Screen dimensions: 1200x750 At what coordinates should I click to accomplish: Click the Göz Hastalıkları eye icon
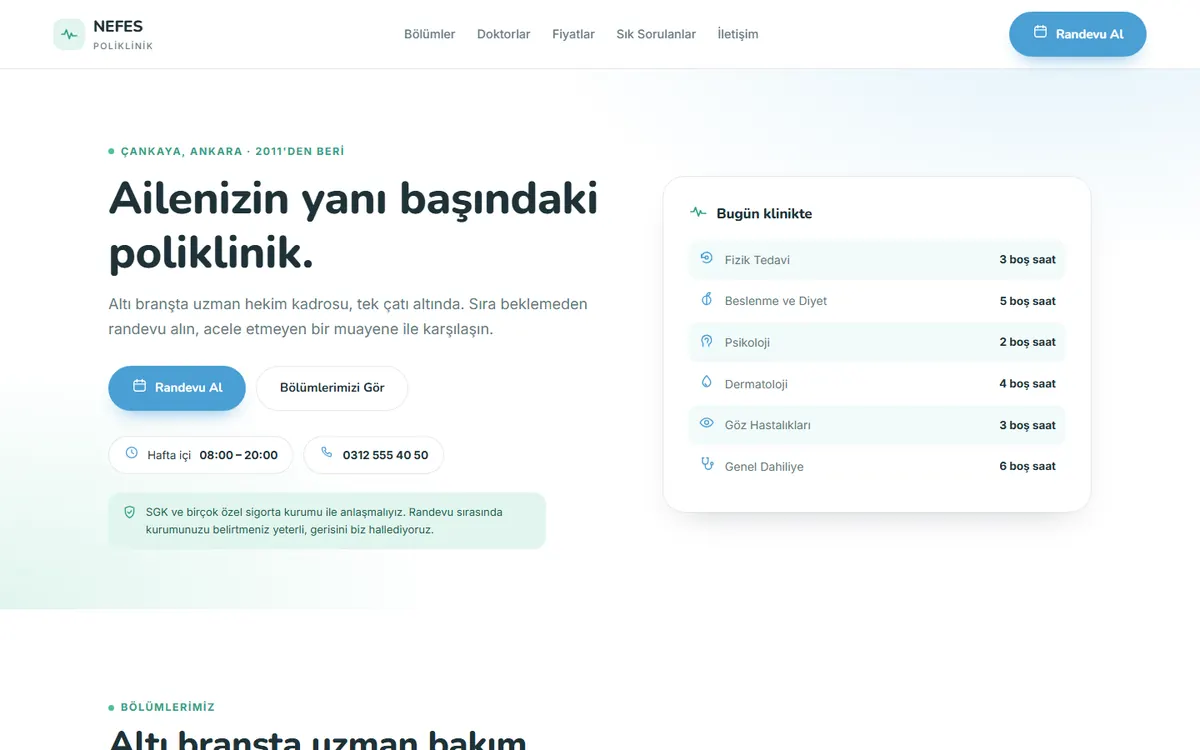(706, 424)
